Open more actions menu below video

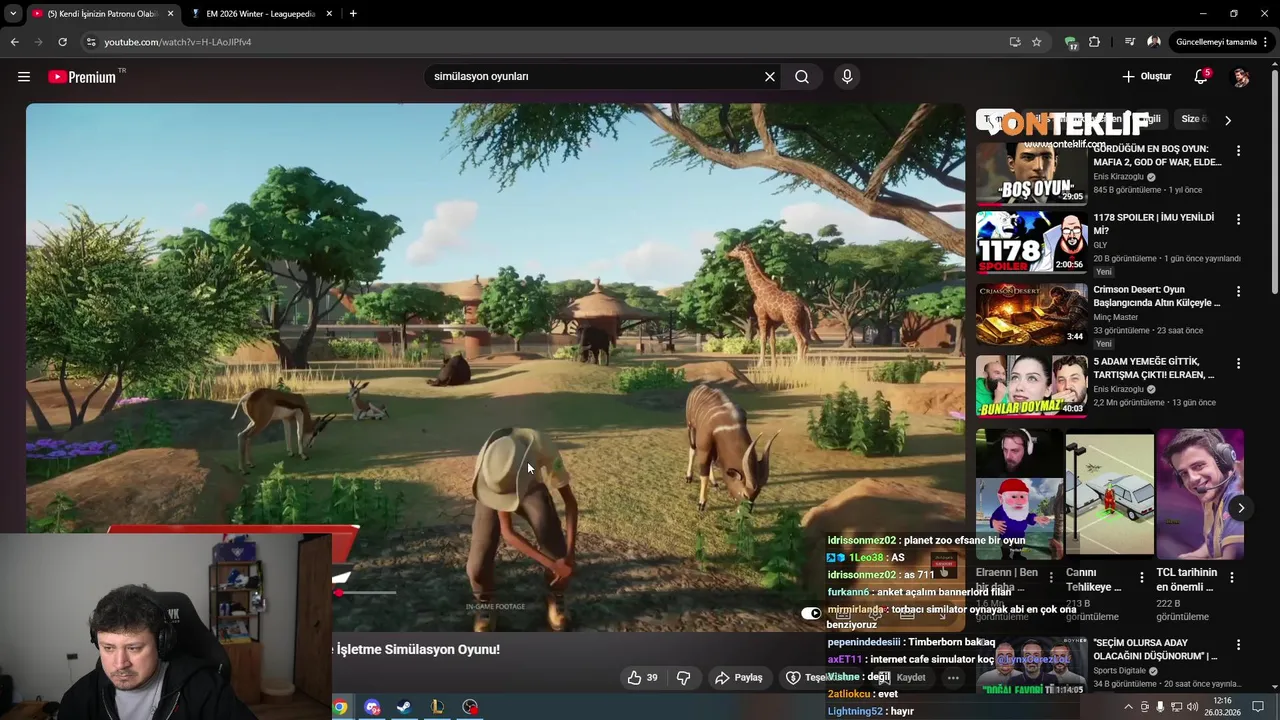click(953, 678)
